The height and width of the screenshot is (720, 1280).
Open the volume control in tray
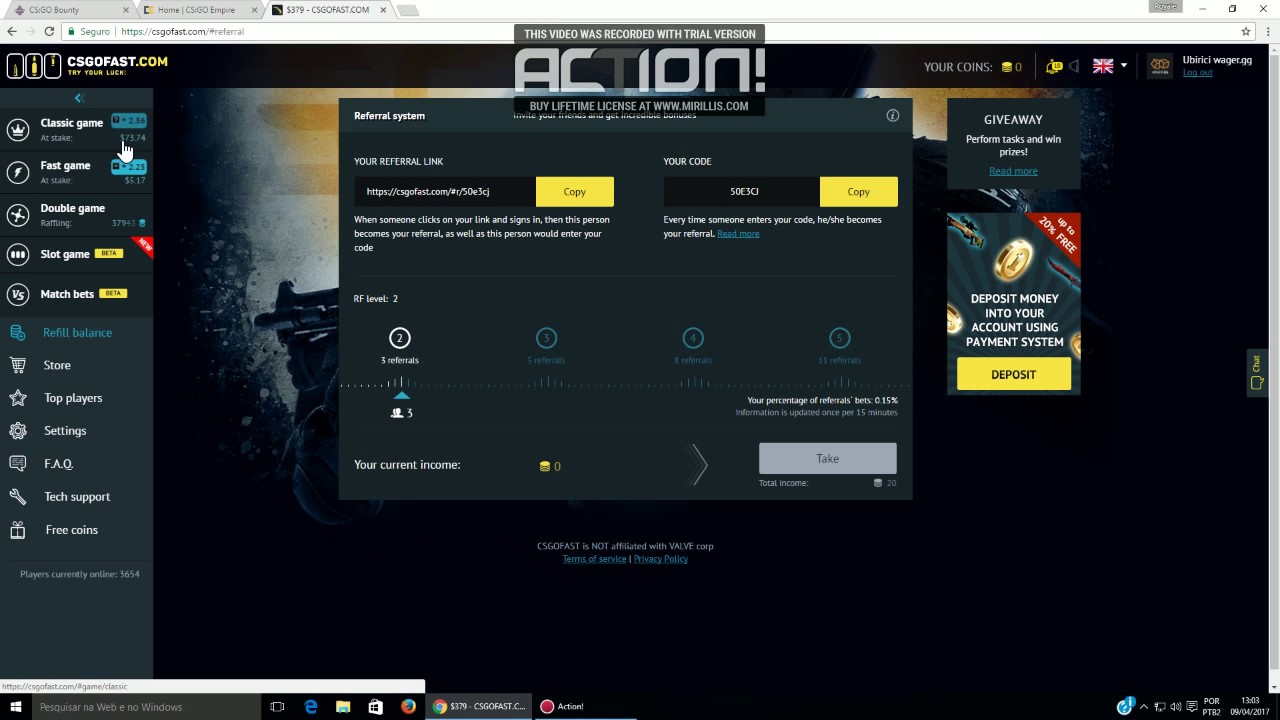[x=1176, y=707]
